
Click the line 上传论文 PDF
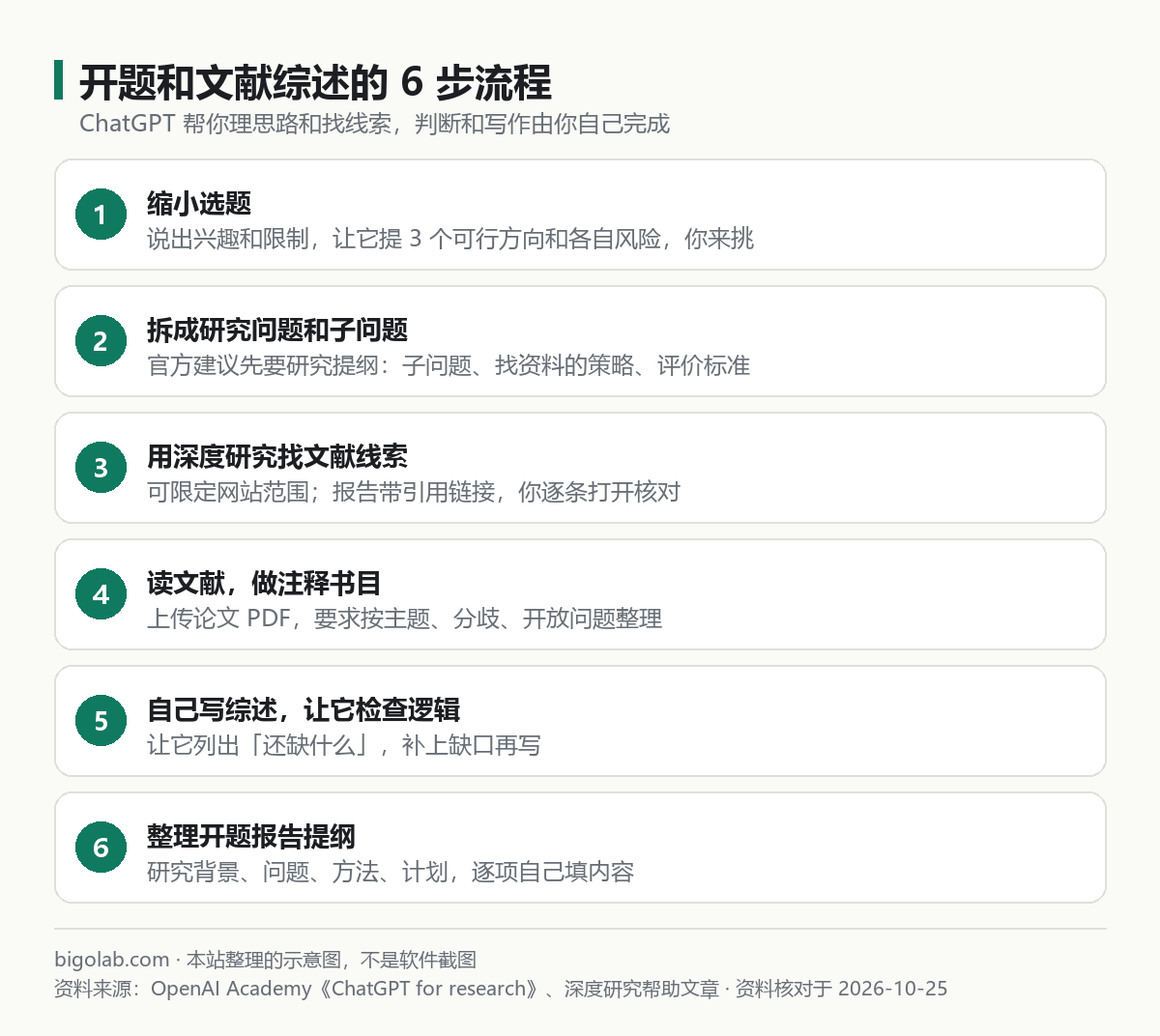click(404, 619)
